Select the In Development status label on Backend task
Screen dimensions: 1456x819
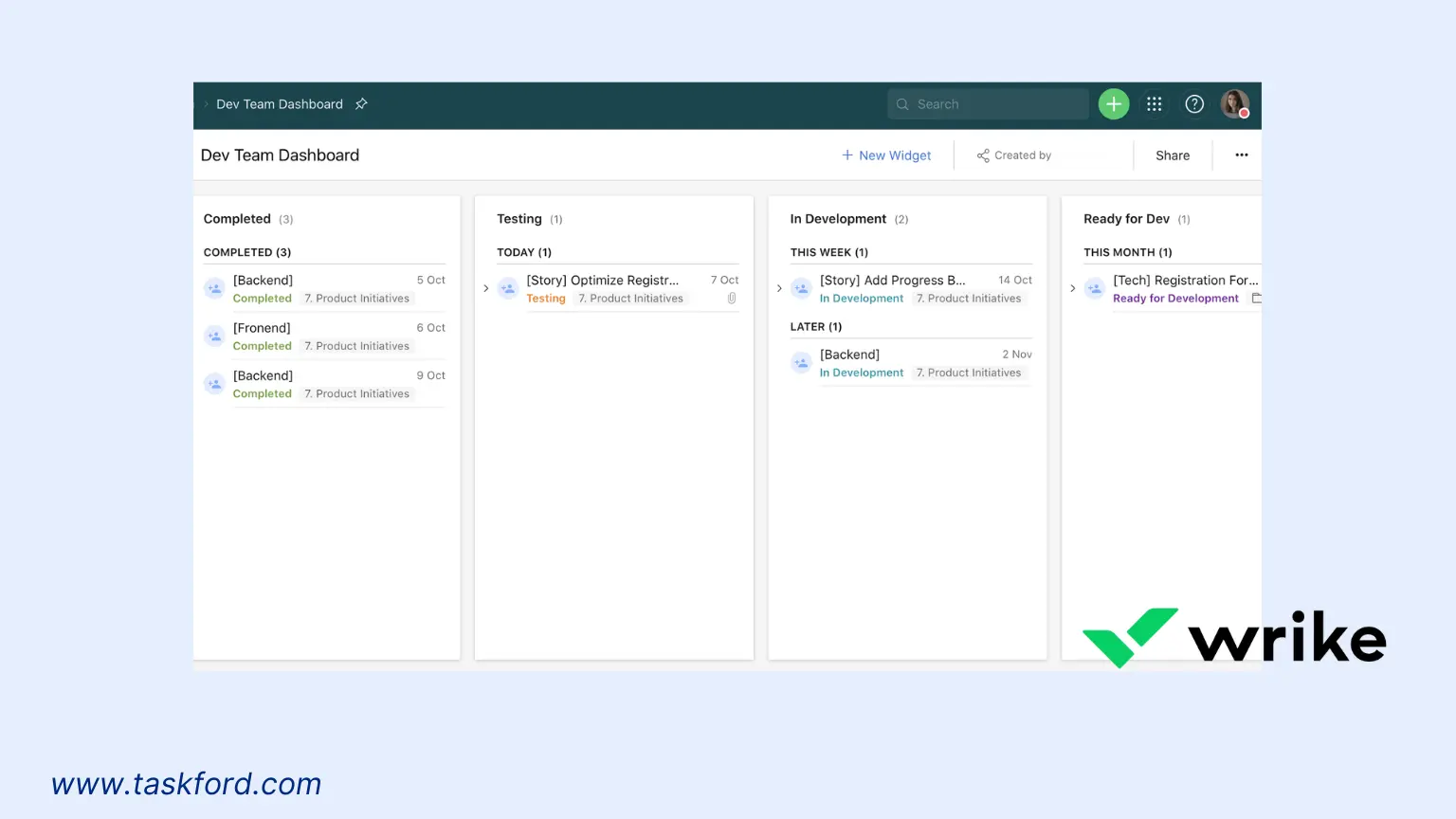pyautogui.click(x=861, y=372)
